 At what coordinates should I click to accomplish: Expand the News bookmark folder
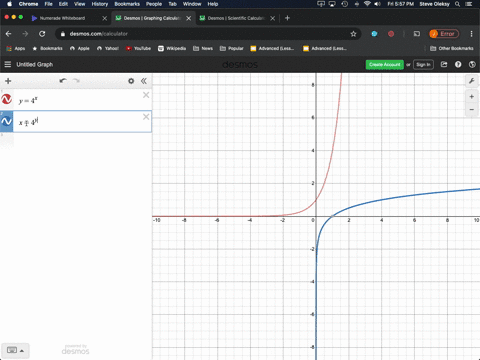(x=203, y=48)
